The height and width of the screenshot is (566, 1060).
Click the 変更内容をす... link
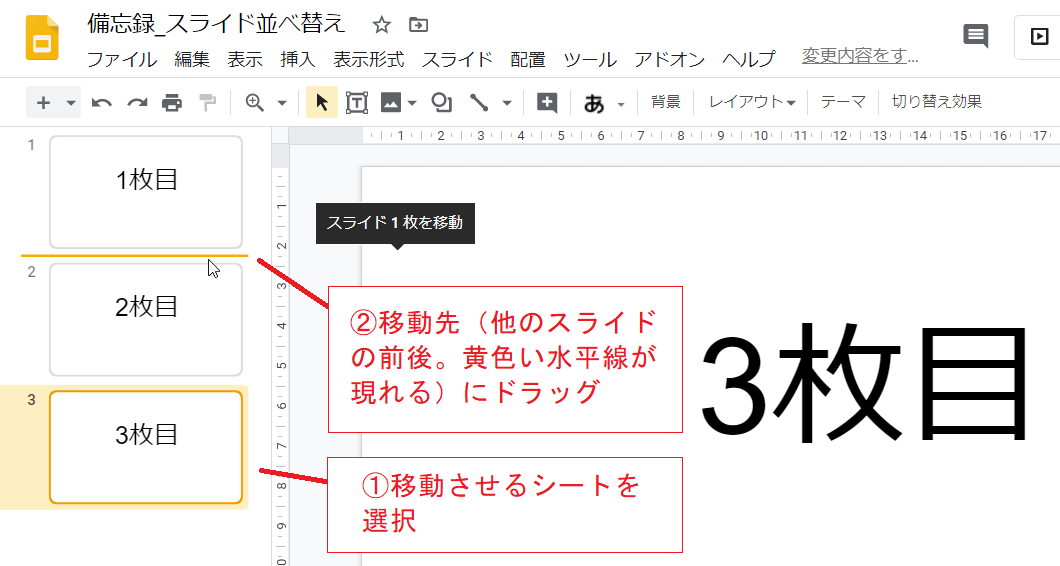[860, 55]
